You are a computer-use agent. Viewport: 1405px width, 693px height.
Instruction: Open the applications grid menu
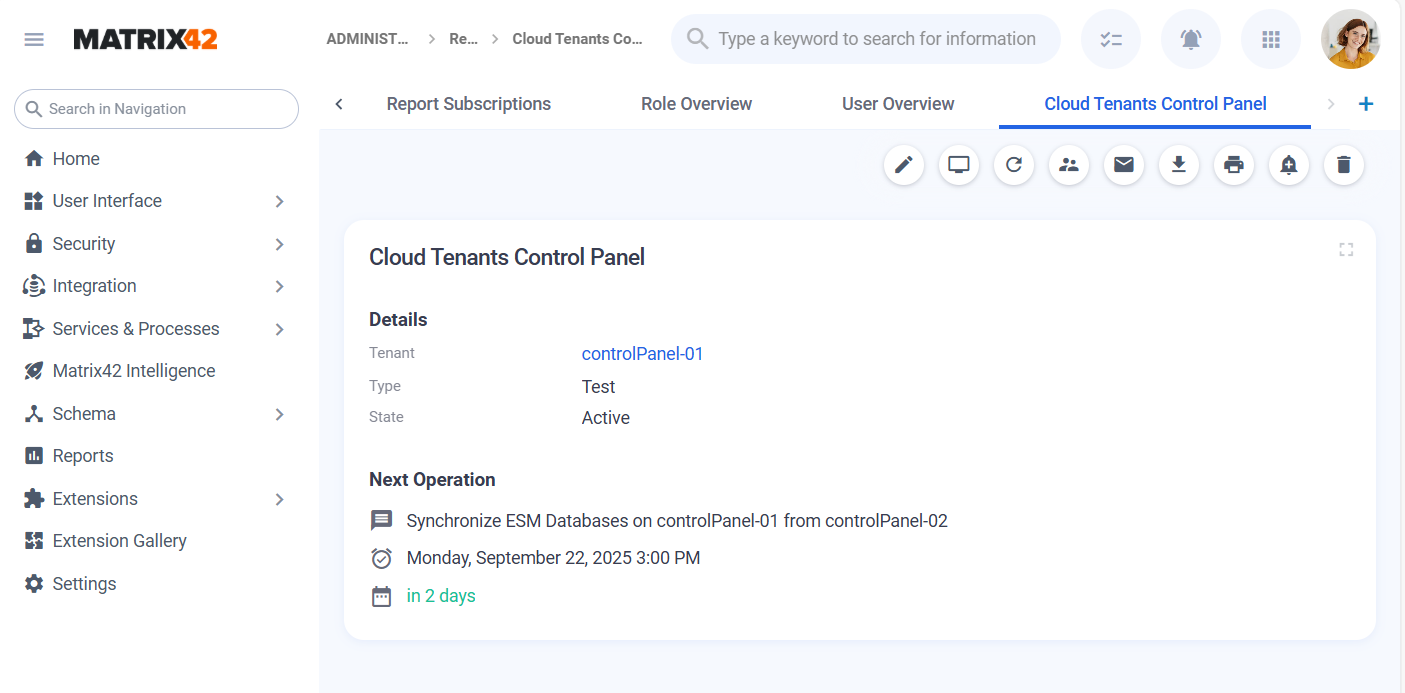click(x=1271, y=40)
